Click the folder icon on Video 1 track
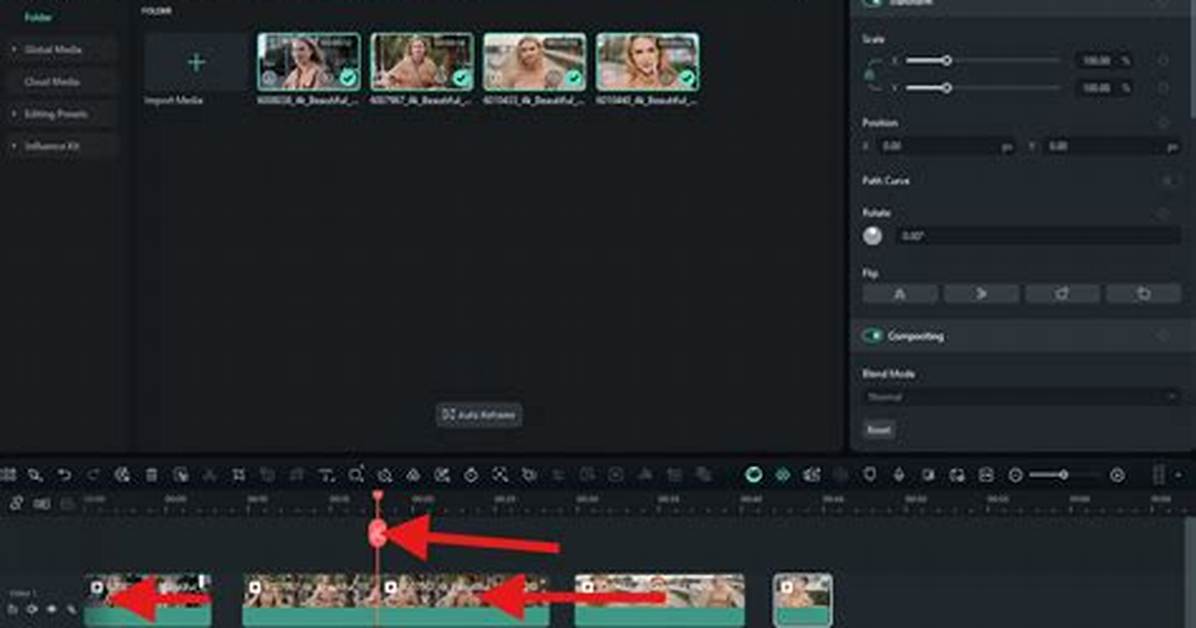The image size is (1196, 628). point(13,609)
